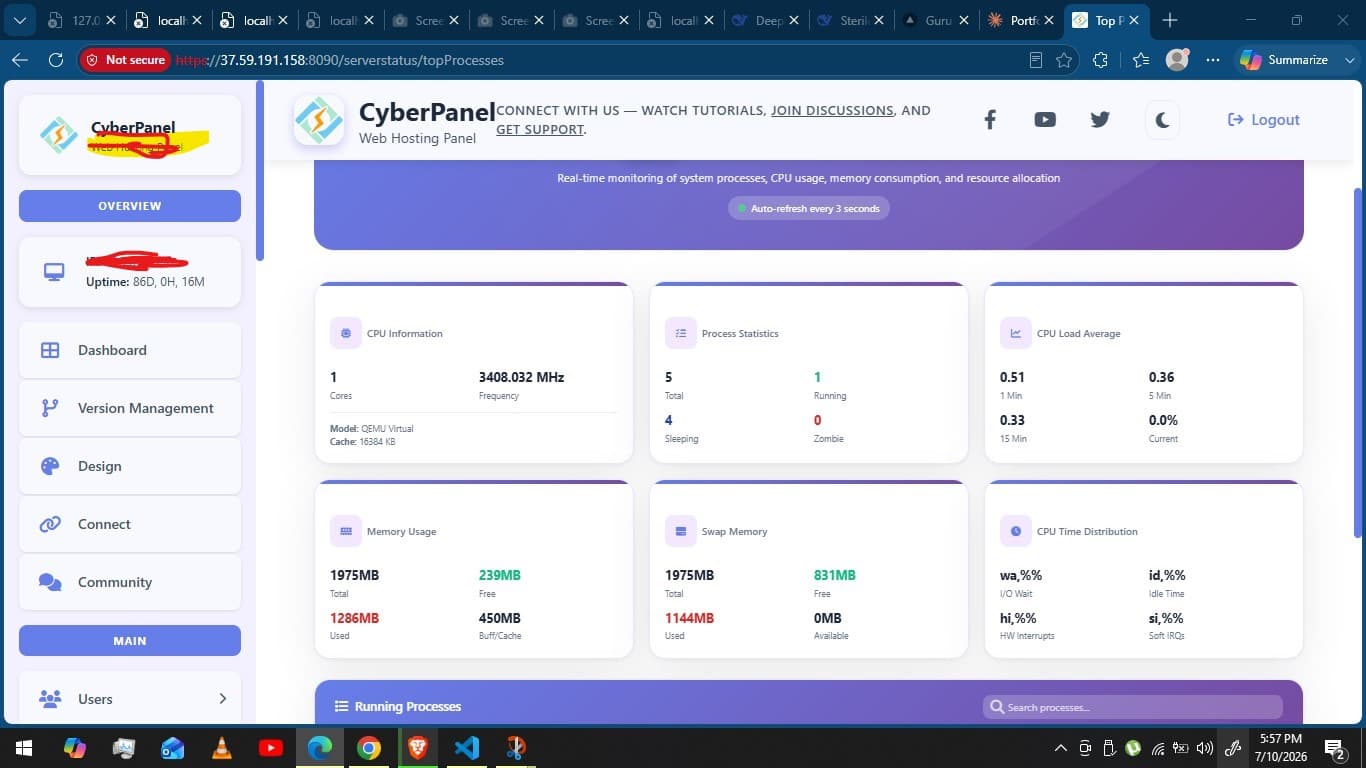The width and height of the screenshot is (1366, 768).
Task: Click the Logout button
Action: click(1263, 120)
